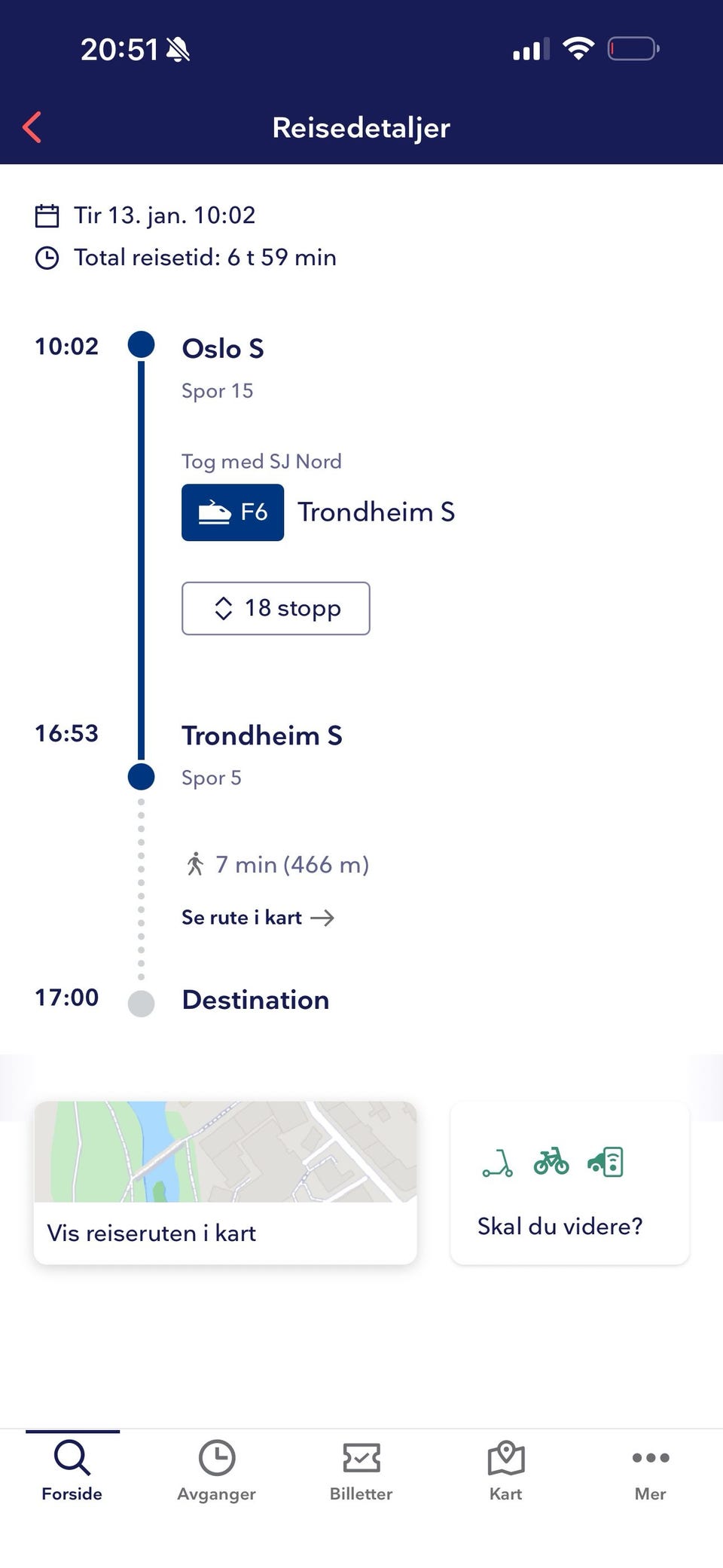
Task: Tap the F6 train line badge
Action: [x=233, y=512]
